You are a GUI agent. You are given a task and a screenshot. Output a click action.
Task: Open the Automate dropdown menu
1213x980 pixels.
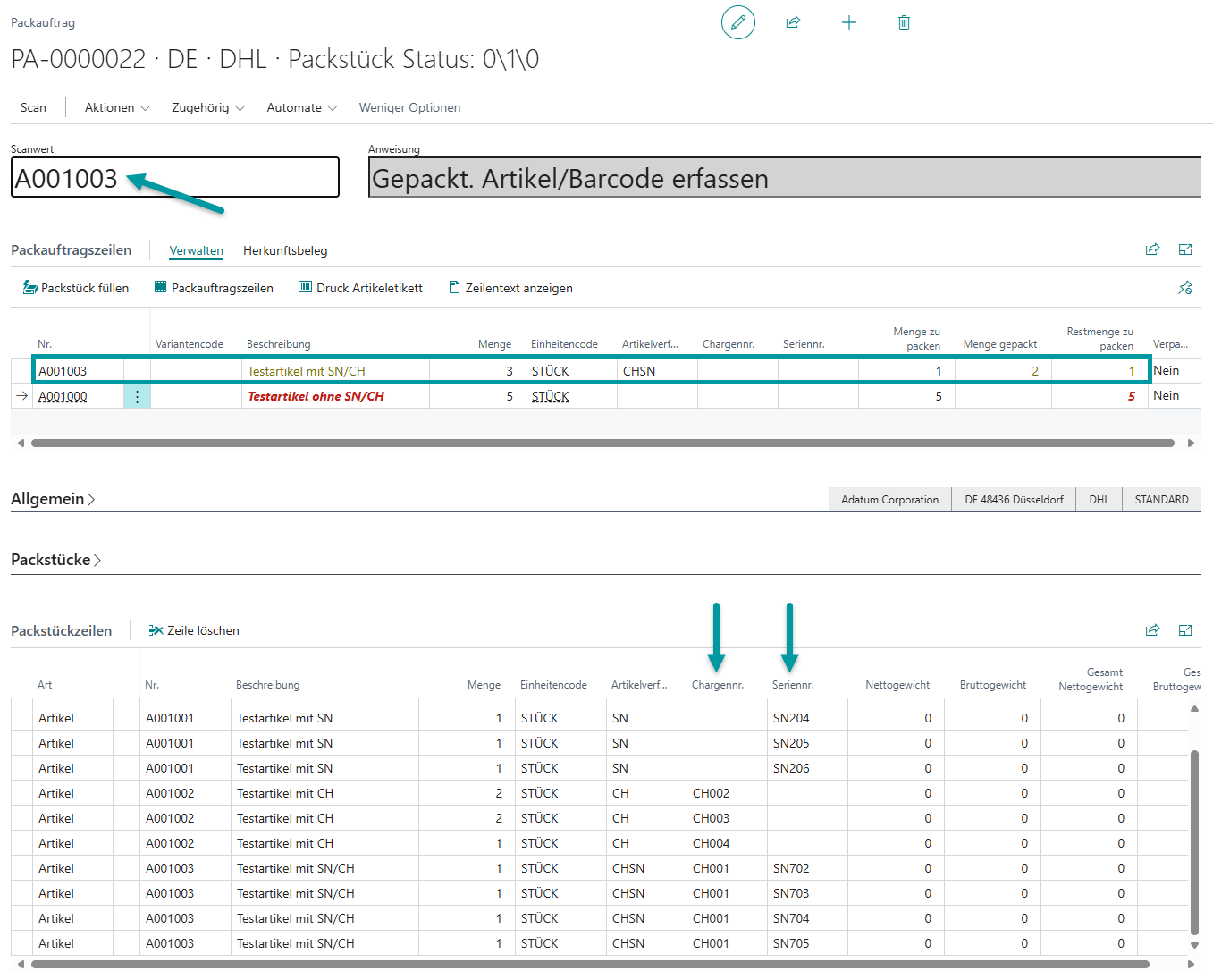(x=301, y=107)
